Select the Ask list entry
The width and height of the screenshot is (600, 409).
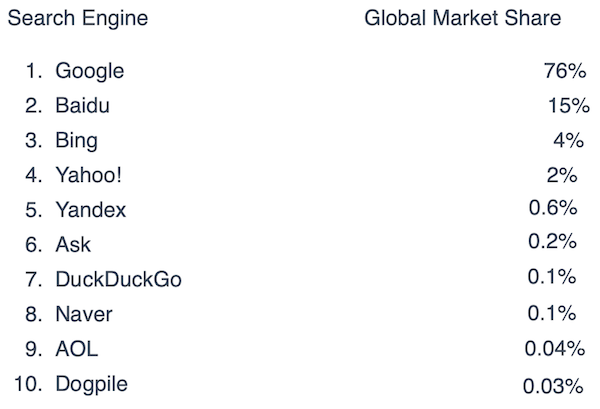(x=73, y=244)
